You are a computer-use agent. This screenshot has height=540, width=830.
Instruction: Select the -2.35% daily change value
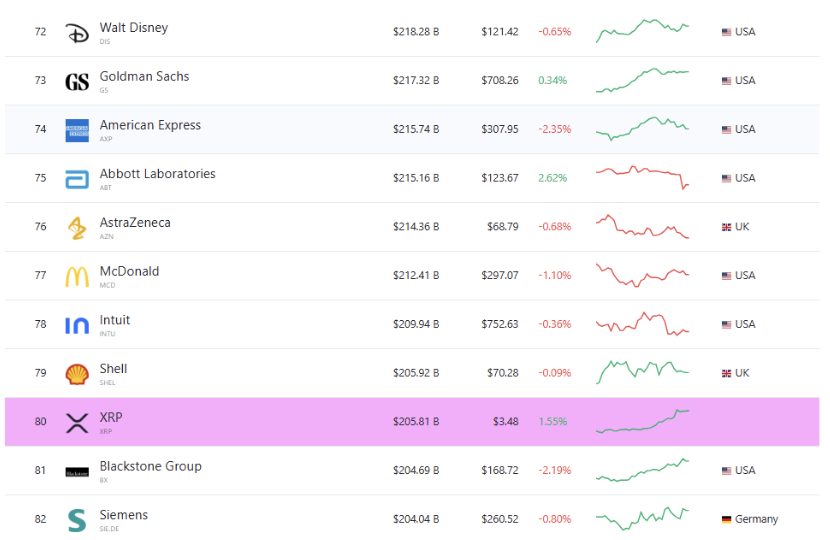555,129
